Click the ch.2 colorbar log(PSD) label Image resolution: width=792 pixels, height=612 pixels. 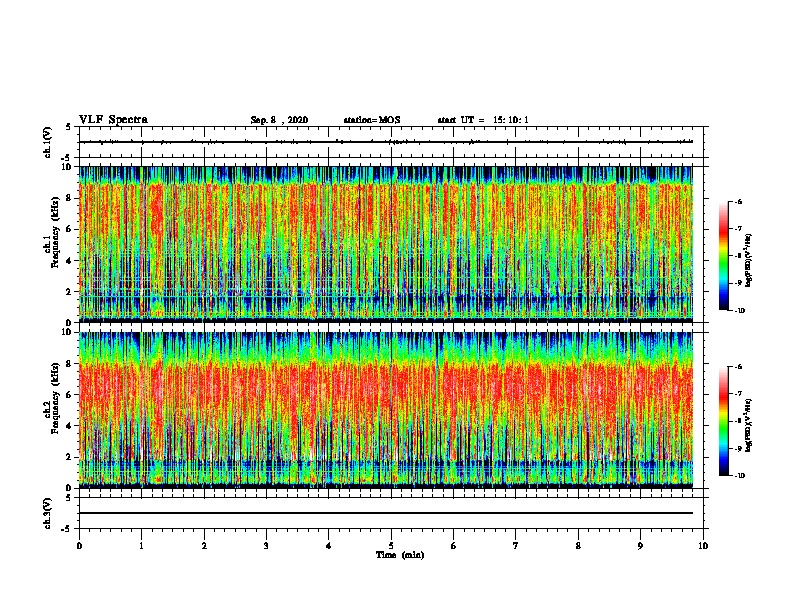749,425
